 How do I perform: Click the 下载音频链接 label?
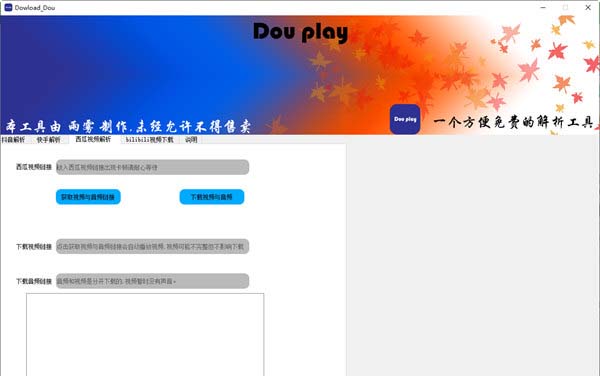(x=34, y=281)
